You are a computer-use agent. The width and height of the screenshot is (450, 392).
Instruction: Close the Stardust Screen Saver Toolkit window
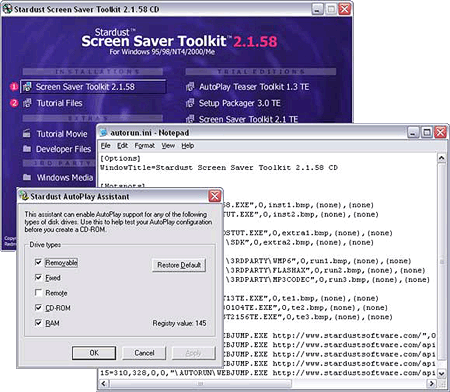[x=345, y=9]
